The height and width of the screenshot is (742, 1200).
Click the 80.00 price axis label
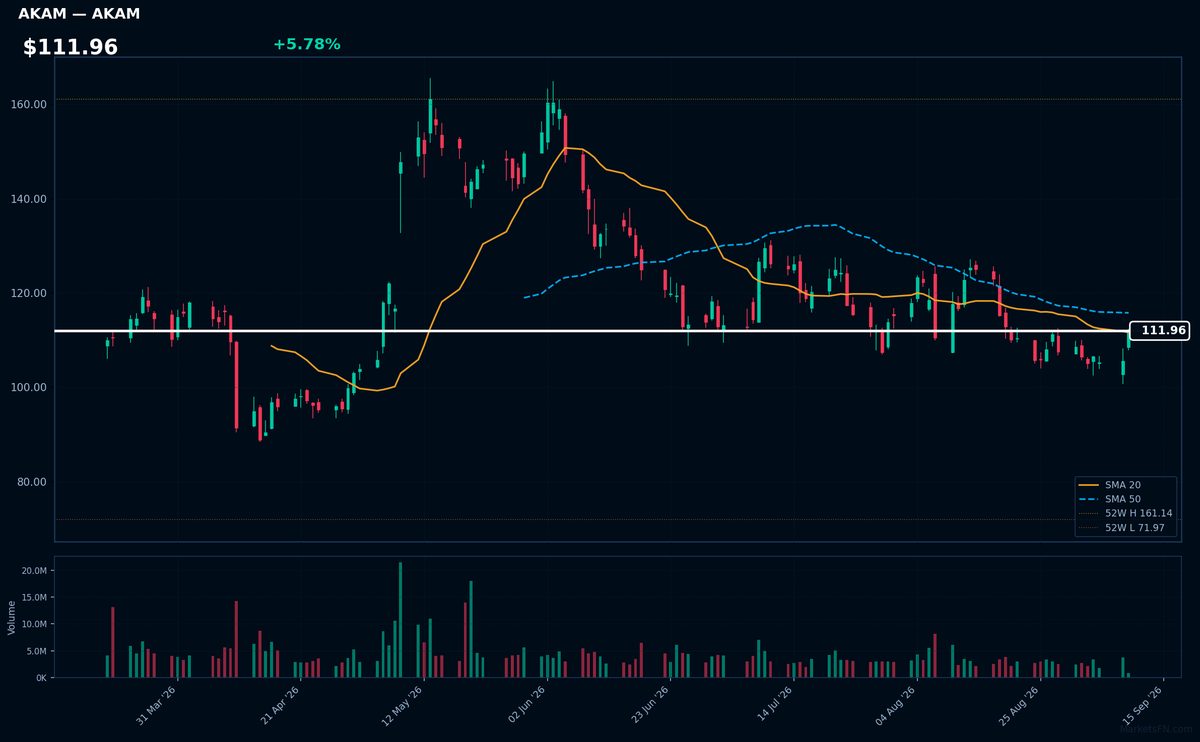pyautogui.click(x=32, y=482)
